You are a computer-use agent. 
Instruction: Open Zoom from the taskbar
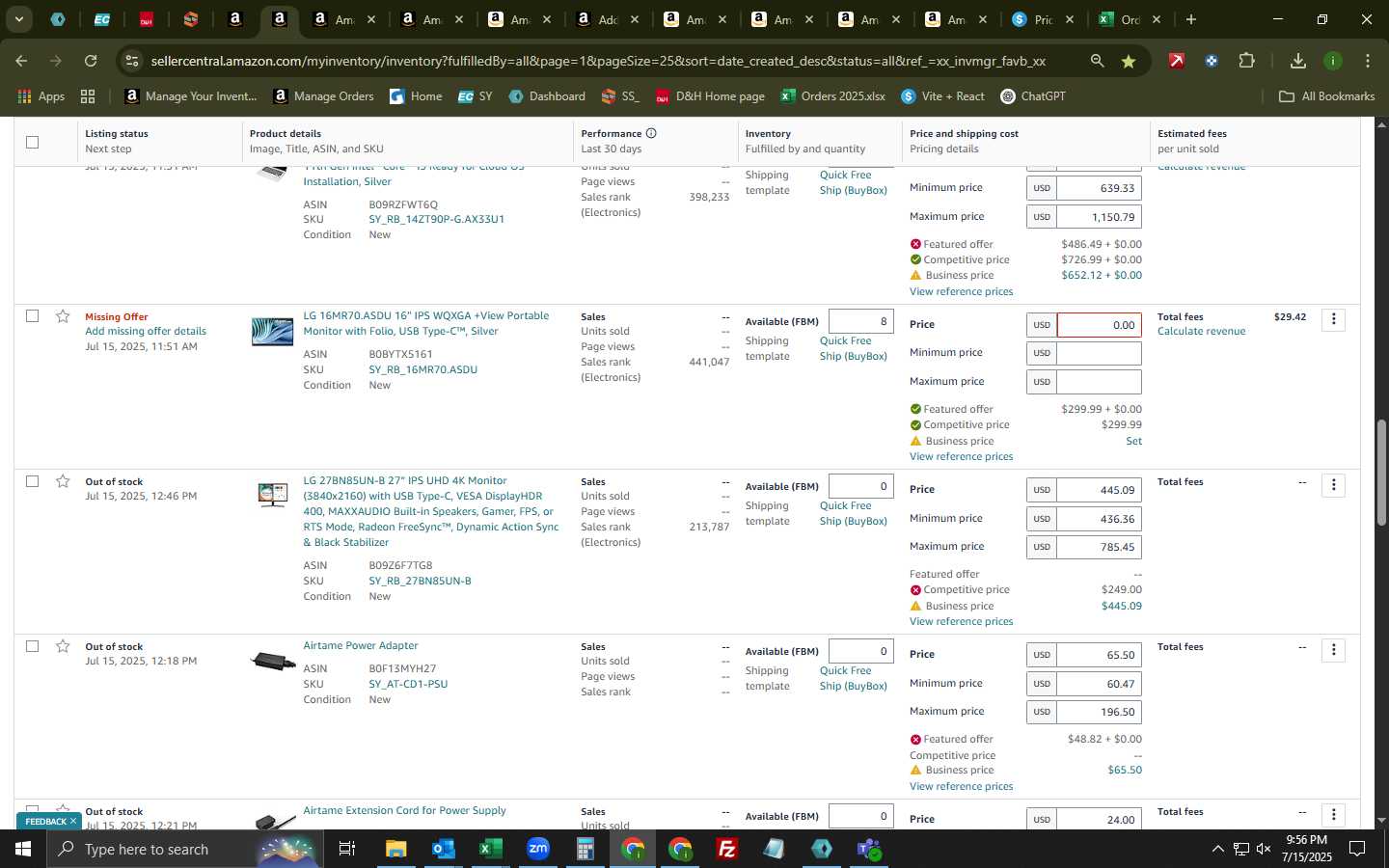pyautogui.click(x=537, y=849)
